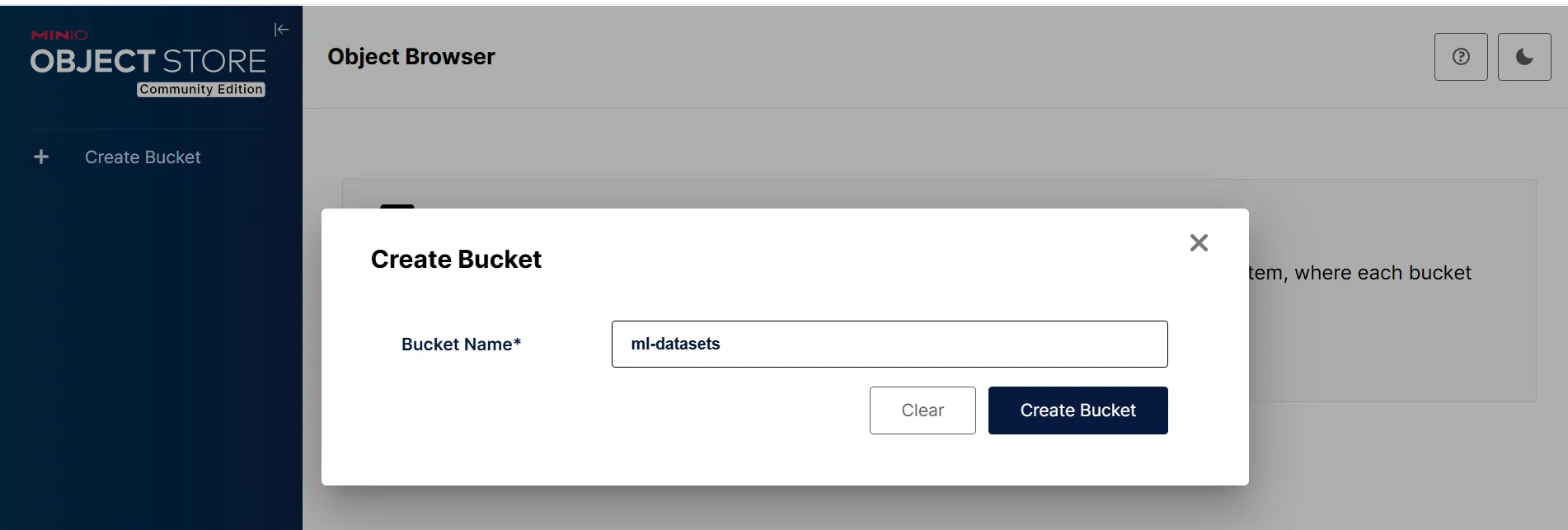Click the MinIO Object Store logo
This screenshot has height=530, width=1568.
coord(148,59)
